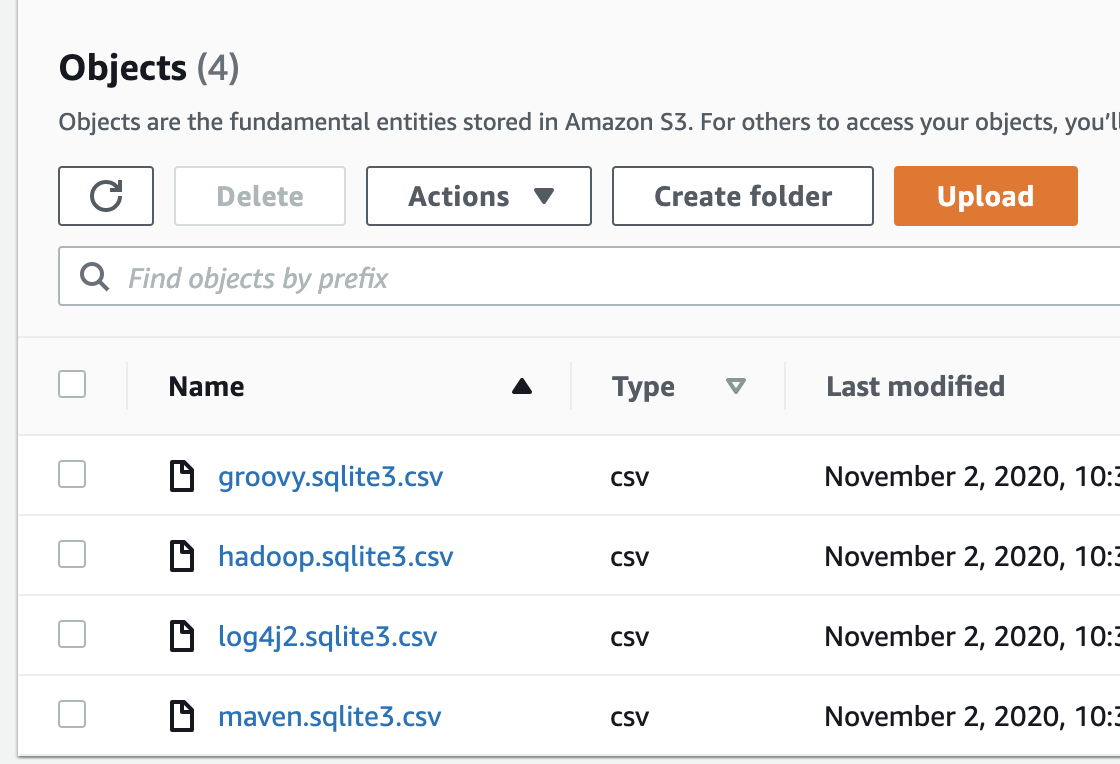The image size is (1120, 764).
Task: Focus the Find objects by prefix field
Action: [x=600, y=277]
